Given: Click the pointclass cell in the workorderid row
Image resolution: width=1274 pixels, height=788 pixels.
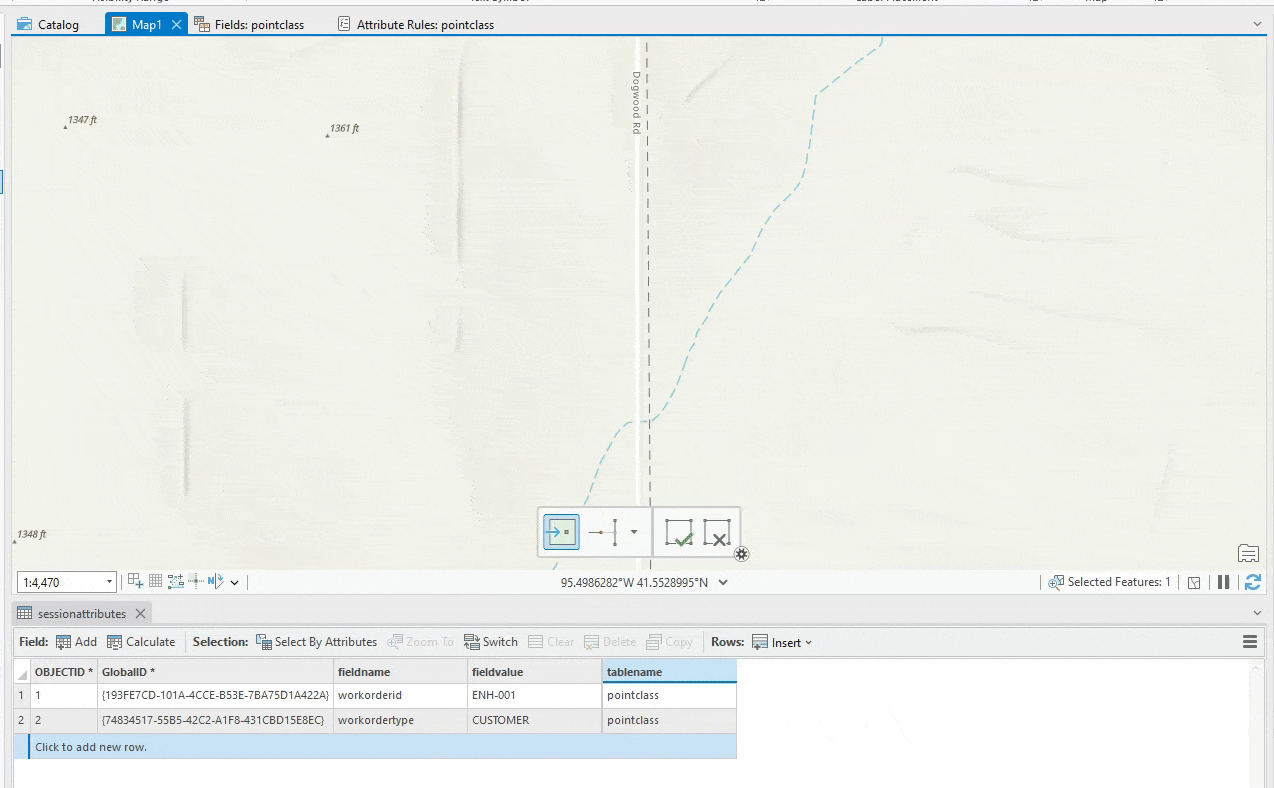Looking at the screenshot, I should pos(669,695).
